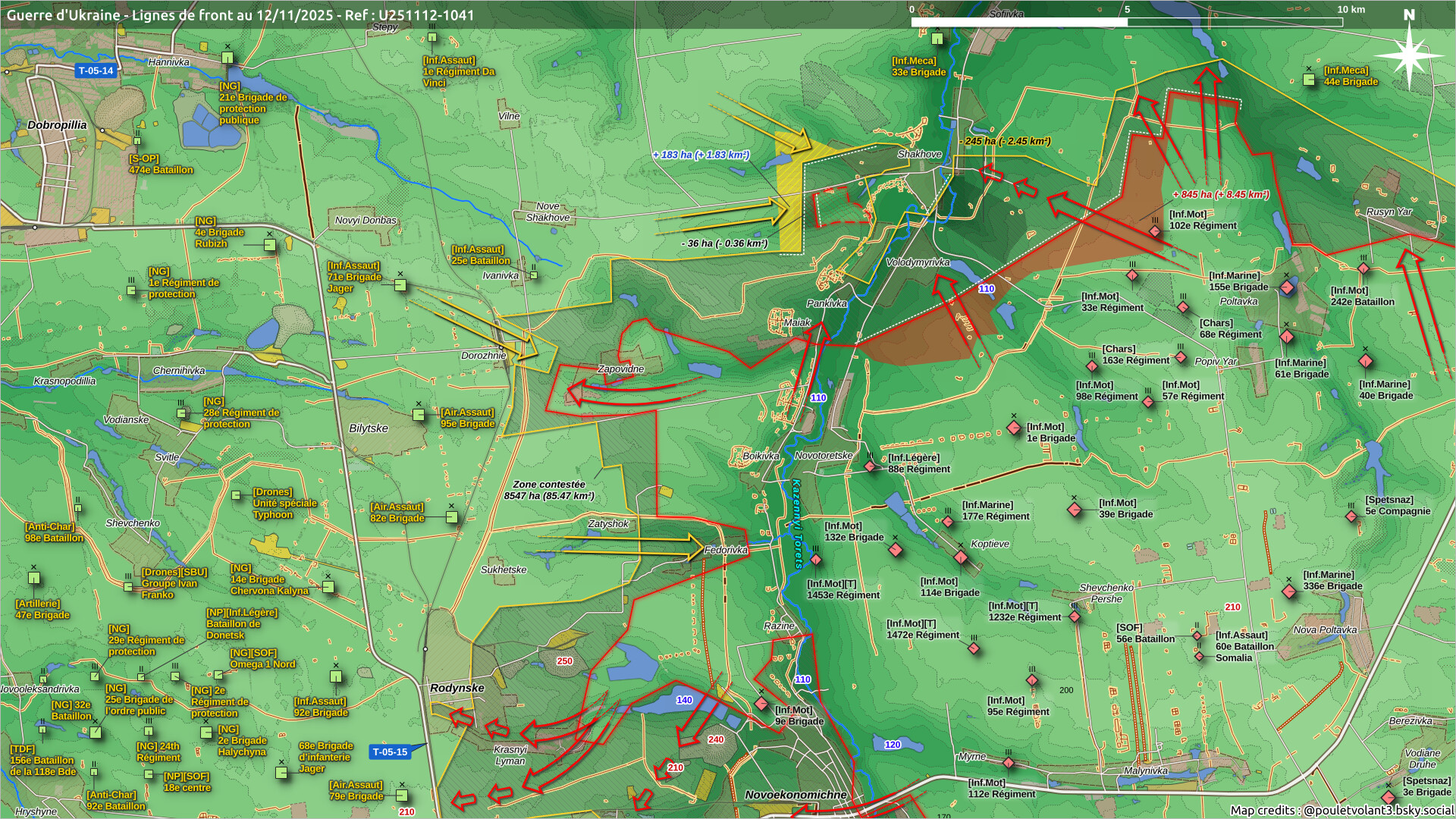Open the @pouletvolant3.bsky.social map credits link
This screenshot has height=819, width=1456.
(1378, 810)
